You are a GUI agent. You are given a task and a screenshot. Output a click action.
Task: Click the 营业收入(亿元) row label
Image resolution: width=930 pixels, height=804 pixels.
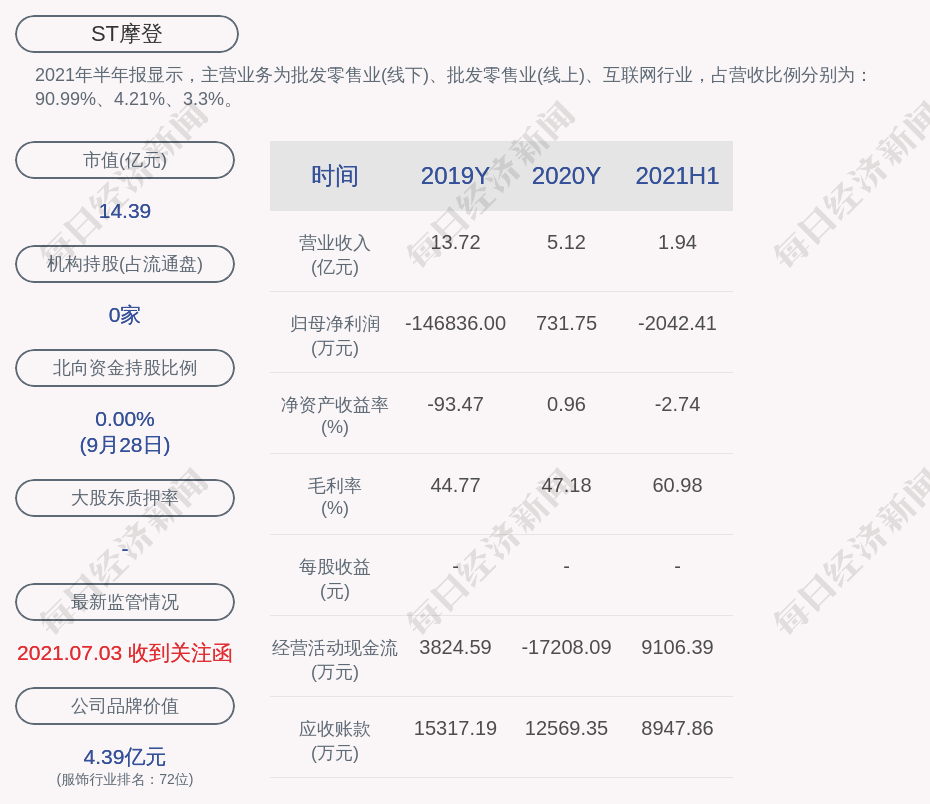point(335,255)
